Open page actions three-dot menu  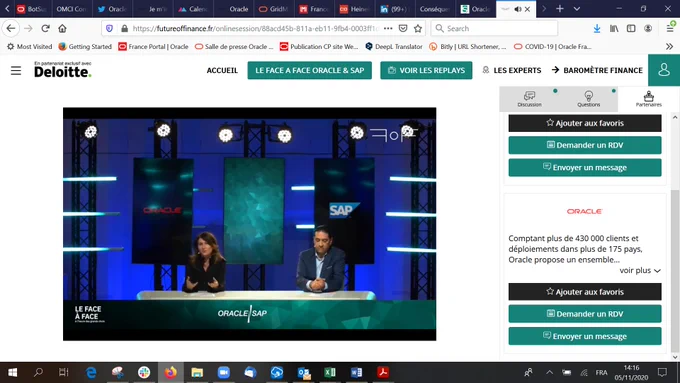[388, 28]
